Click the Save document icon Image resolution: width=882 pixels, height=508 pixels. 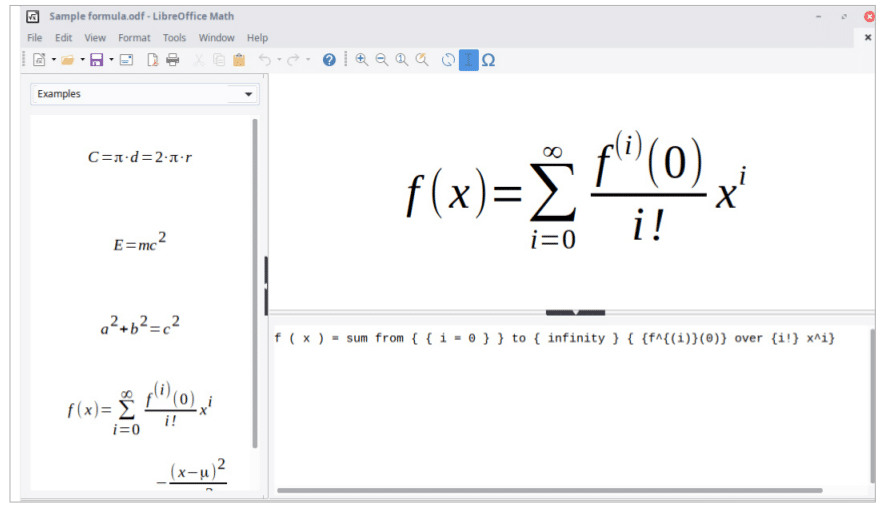point(96,60)
